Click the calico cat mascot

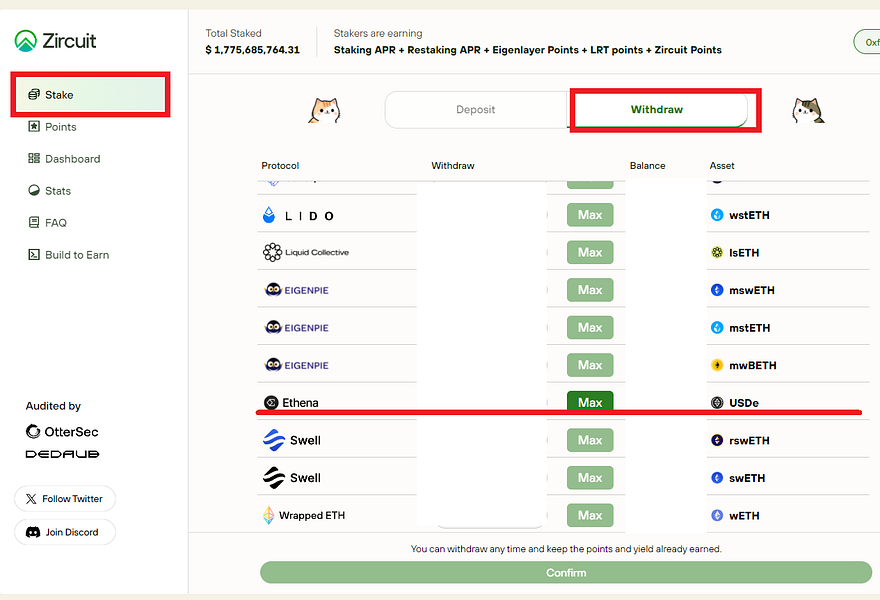[x=808, y=109]
